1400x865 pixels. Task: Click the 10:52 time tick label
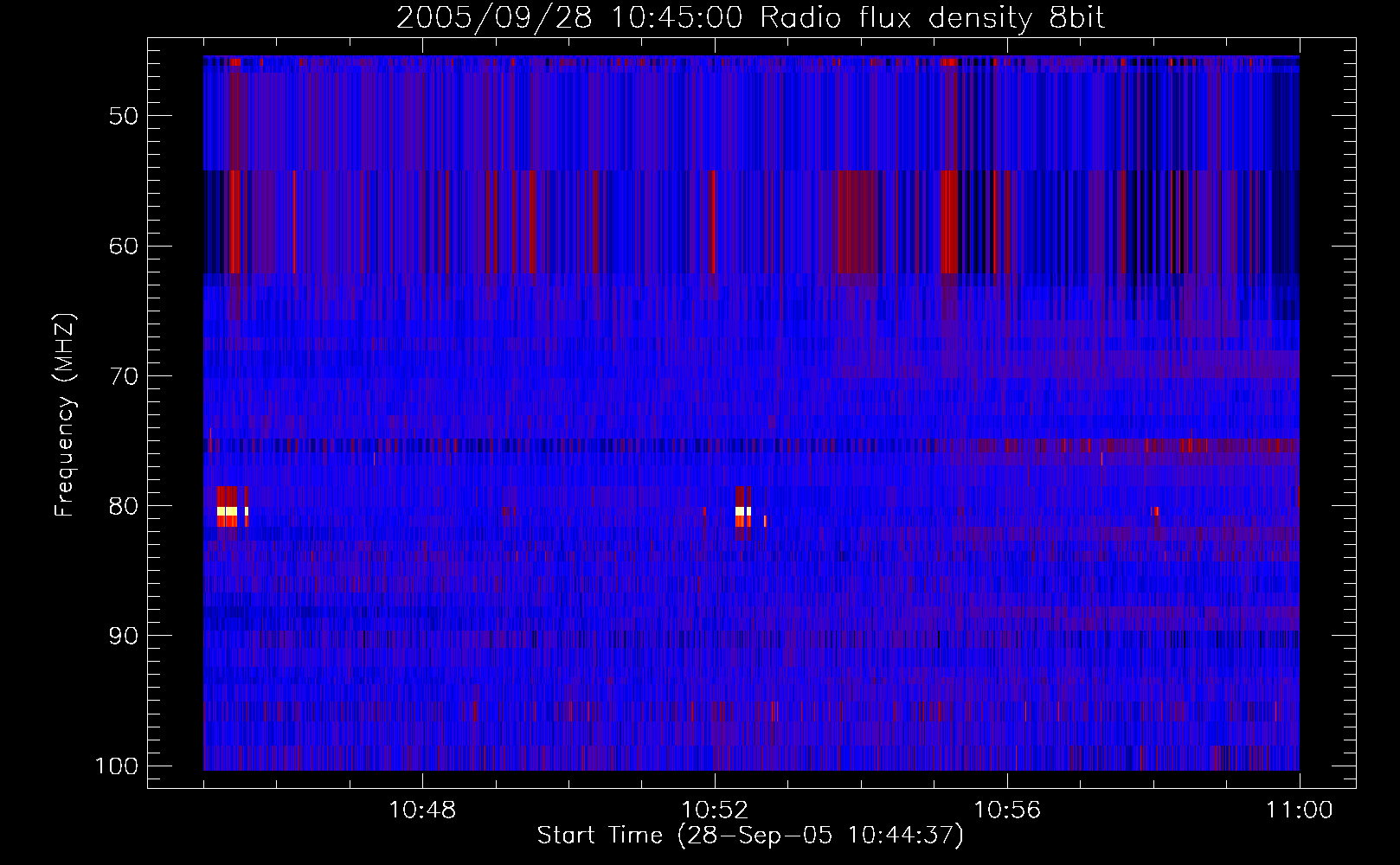pyautogui.click(x=715, y=811)
